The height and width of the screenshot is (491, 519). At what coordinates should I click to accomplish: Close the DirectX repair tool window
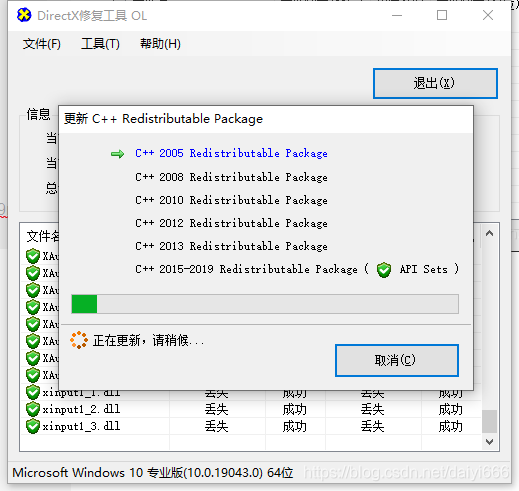click(x=488, y=15)
